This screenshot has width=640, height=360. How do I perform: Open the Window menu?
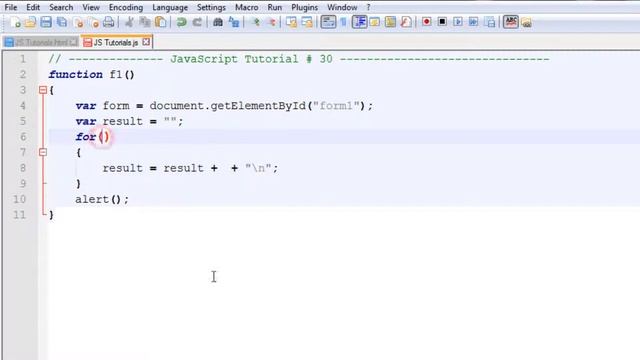click(x=342, y=7)
